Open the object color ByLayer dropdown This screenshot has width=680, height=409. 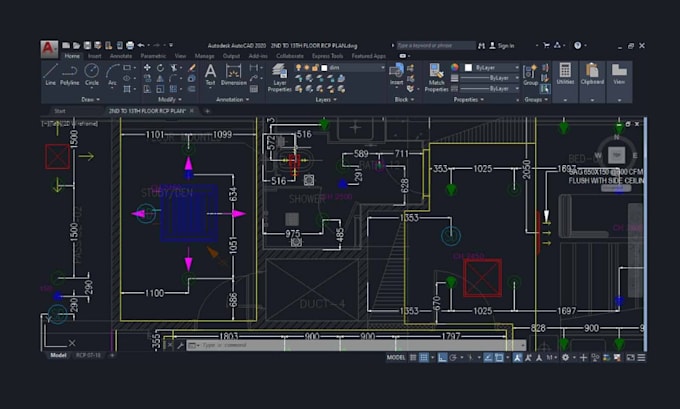492,68
